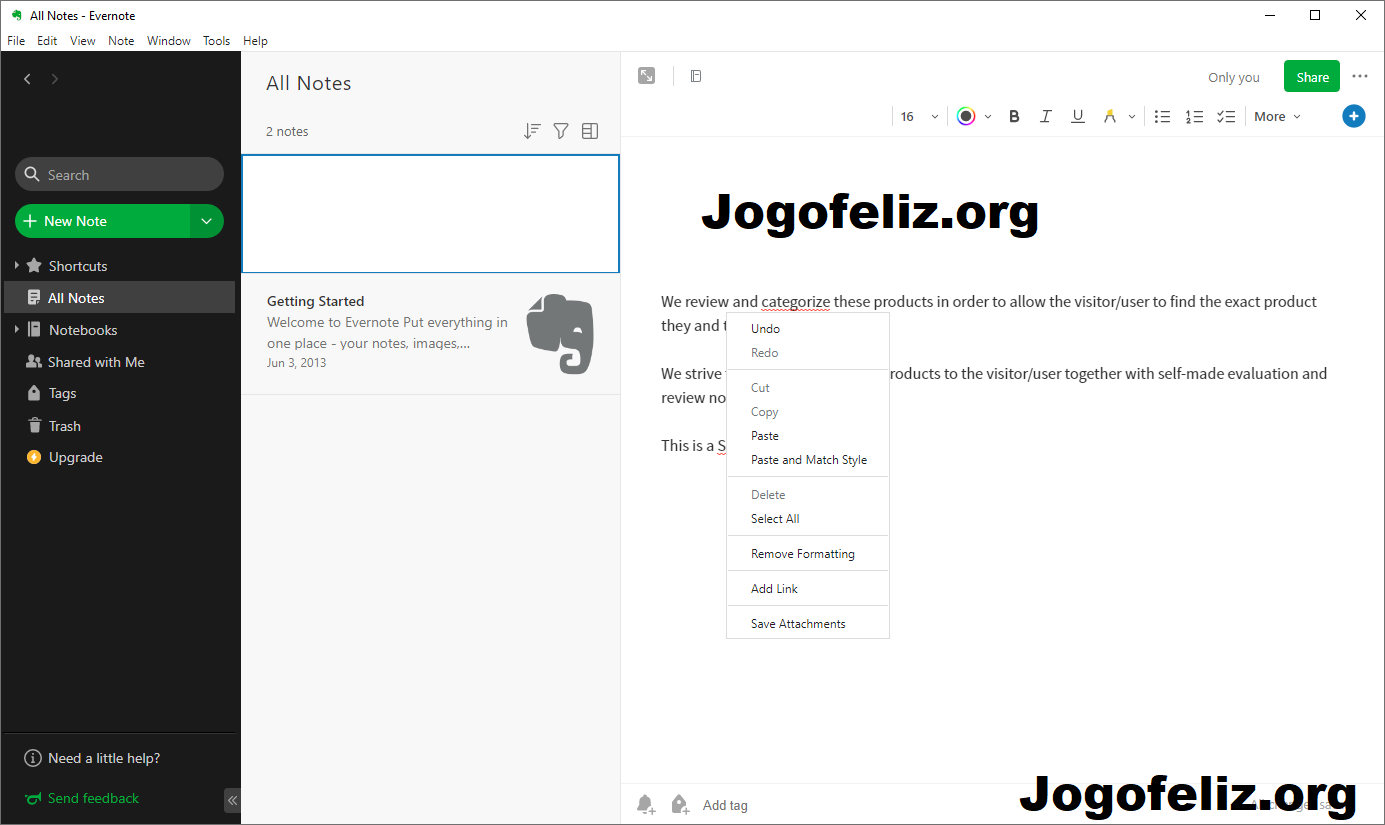The height and width of the screenshot is (825, 1385).
Task: Collapse the sidebar with the double chevron
Action: coord(232,800)
